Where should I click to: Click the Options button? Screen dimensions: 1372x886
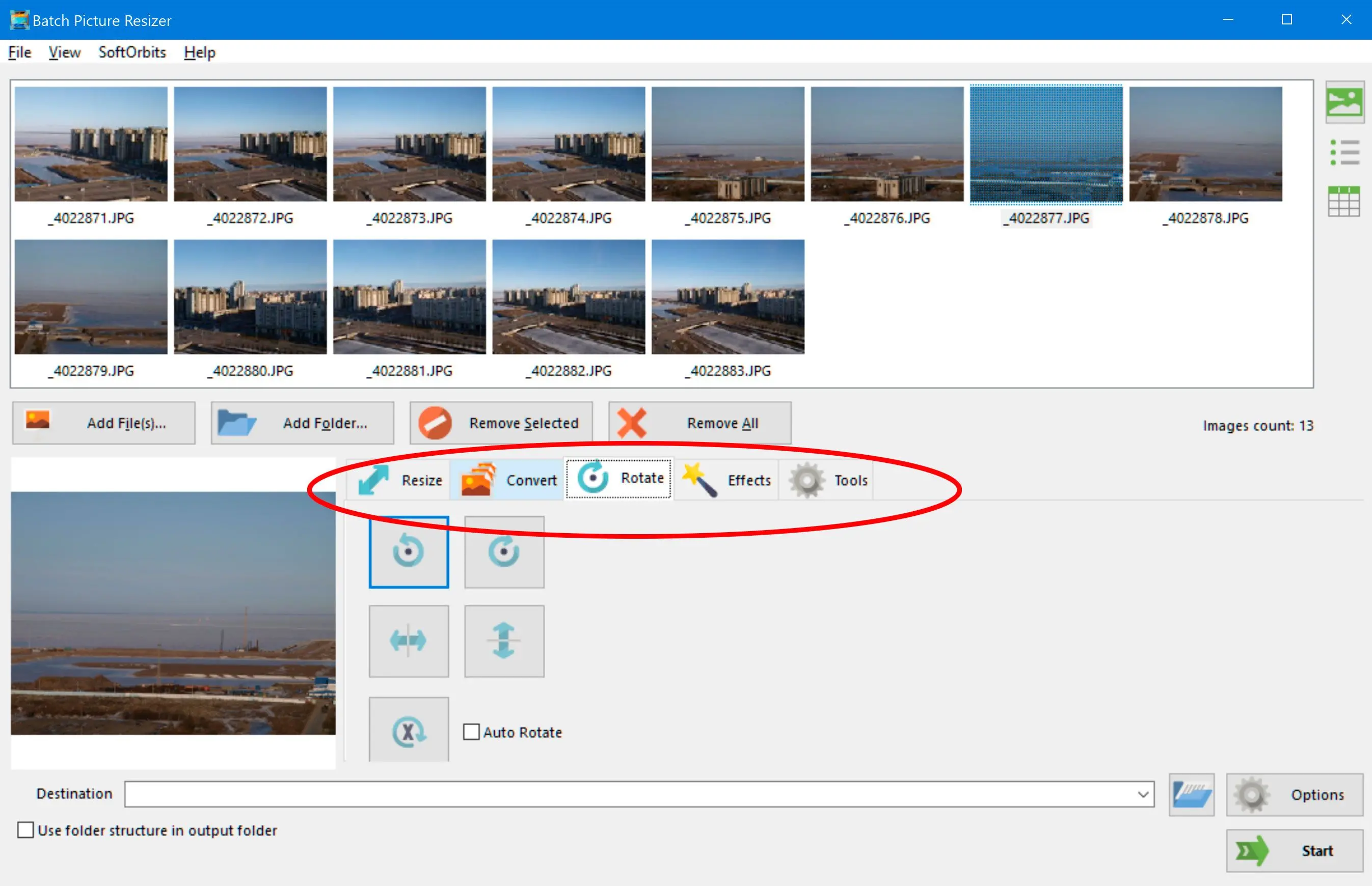click(x=1295, y=794)
